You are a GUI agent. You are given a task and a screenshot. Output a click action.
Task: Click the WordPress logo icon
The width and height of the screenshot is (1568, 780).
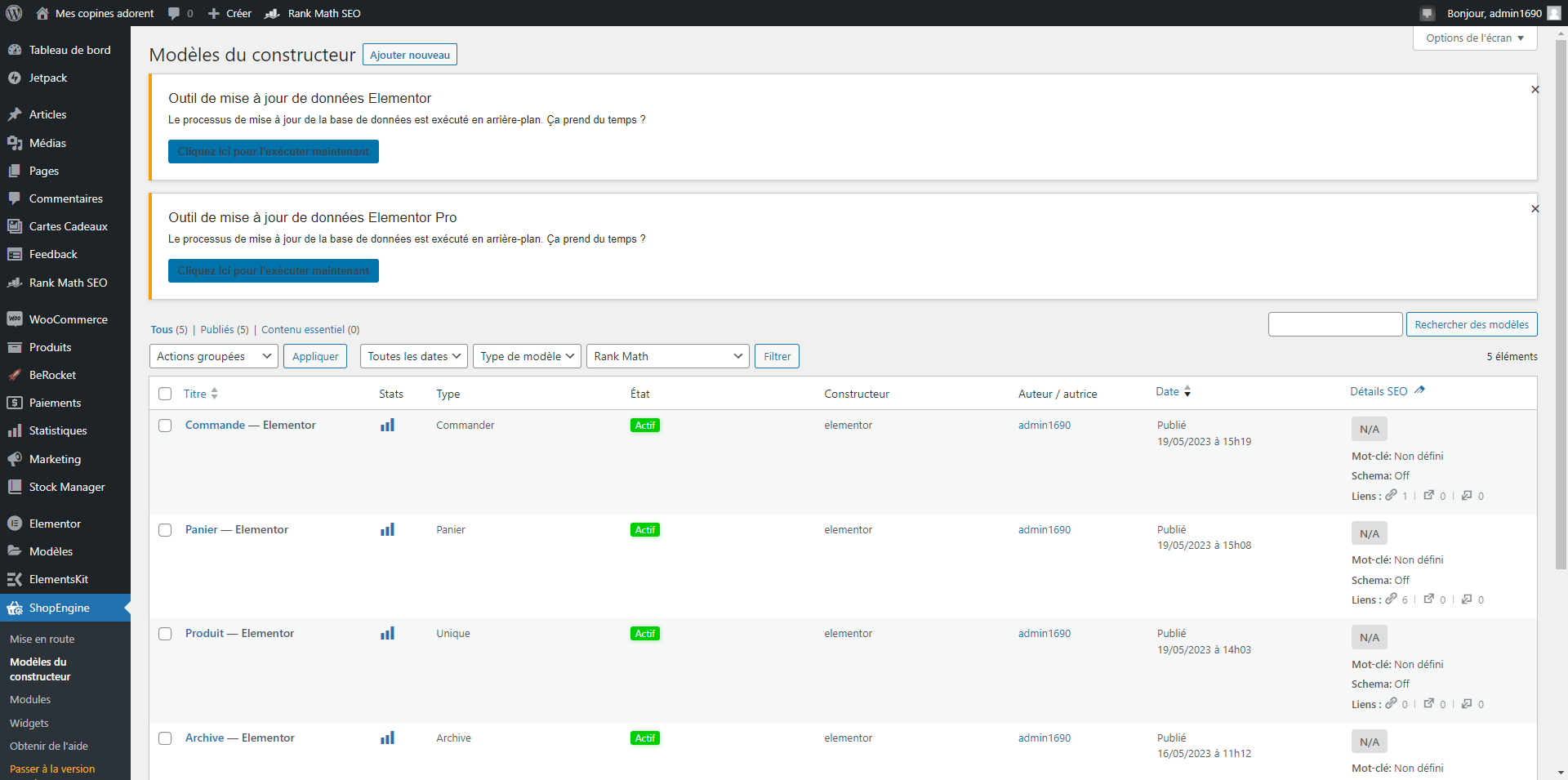[x=14, y=13]
